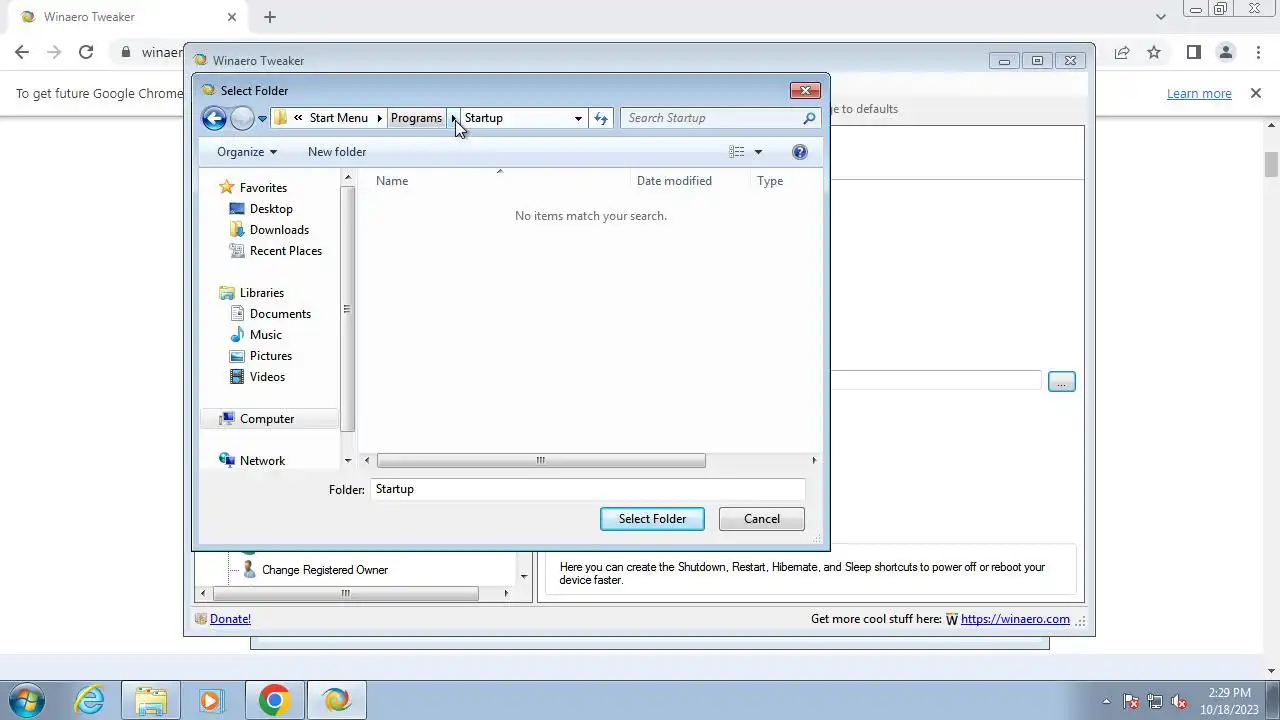Select Desktop in navigation pane

click(x=271, y=209)
